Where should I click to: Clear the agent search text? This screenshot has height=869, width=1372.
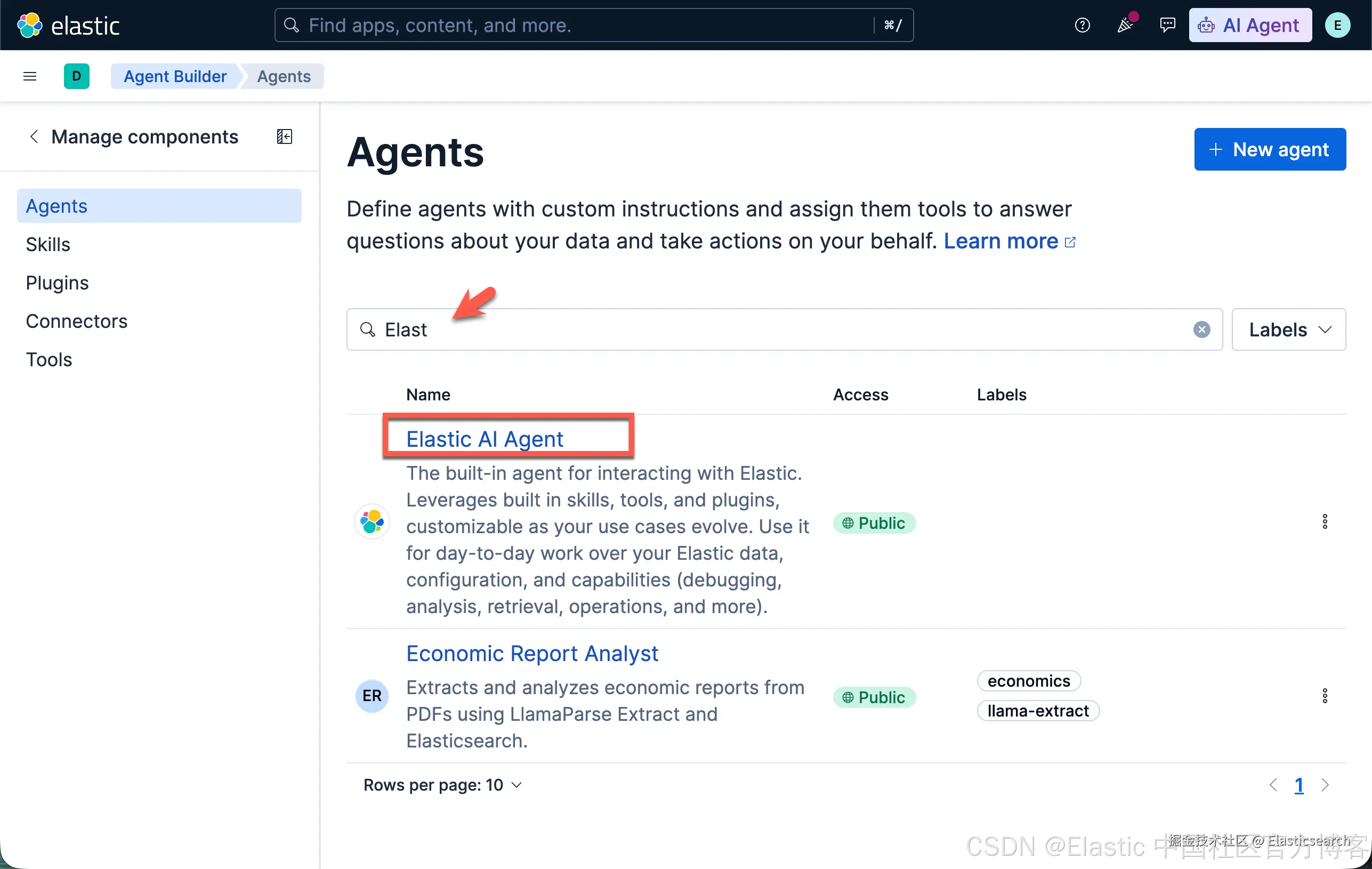pos(1201,329)
